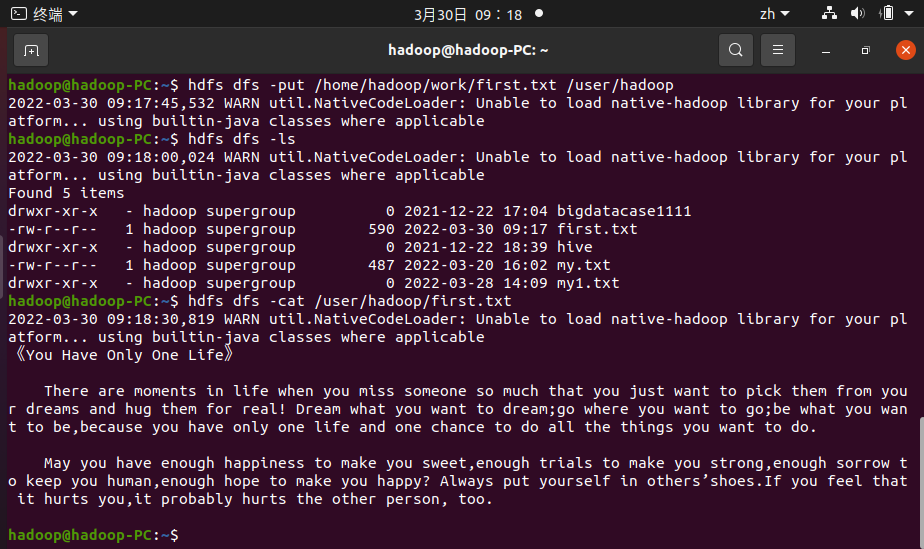Restore the terminal window size
This screenshot has width=924, height=549.
point(865,50)
